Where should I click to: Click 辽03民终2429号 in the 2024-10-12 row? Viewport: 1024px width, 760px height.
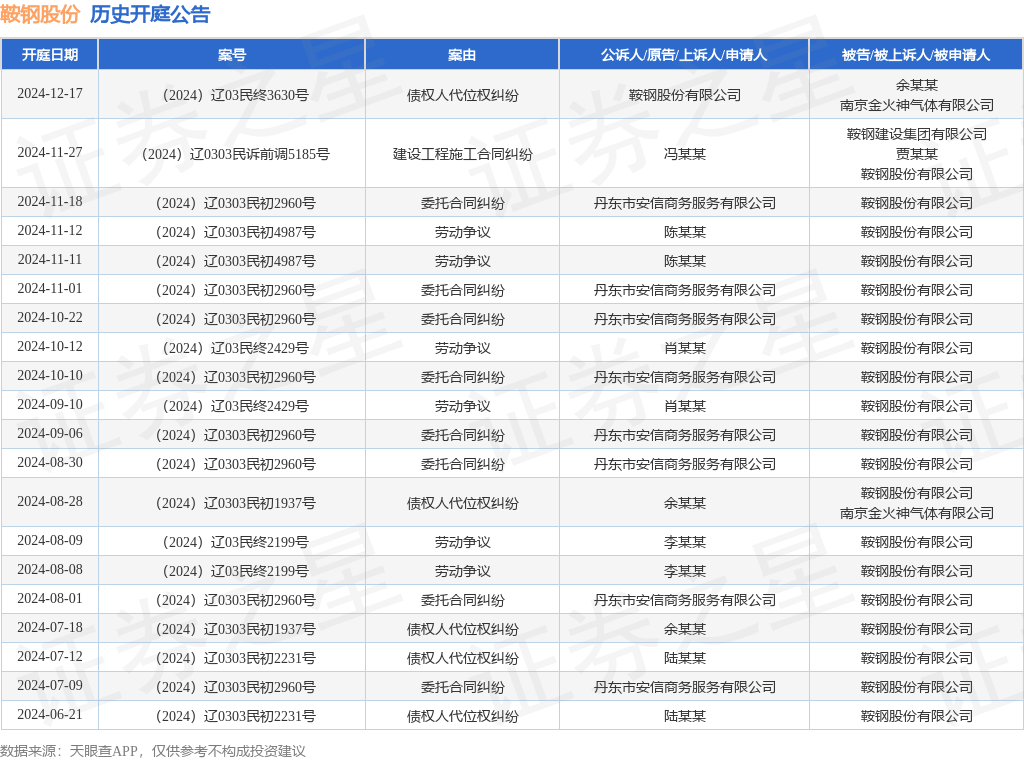235,348
